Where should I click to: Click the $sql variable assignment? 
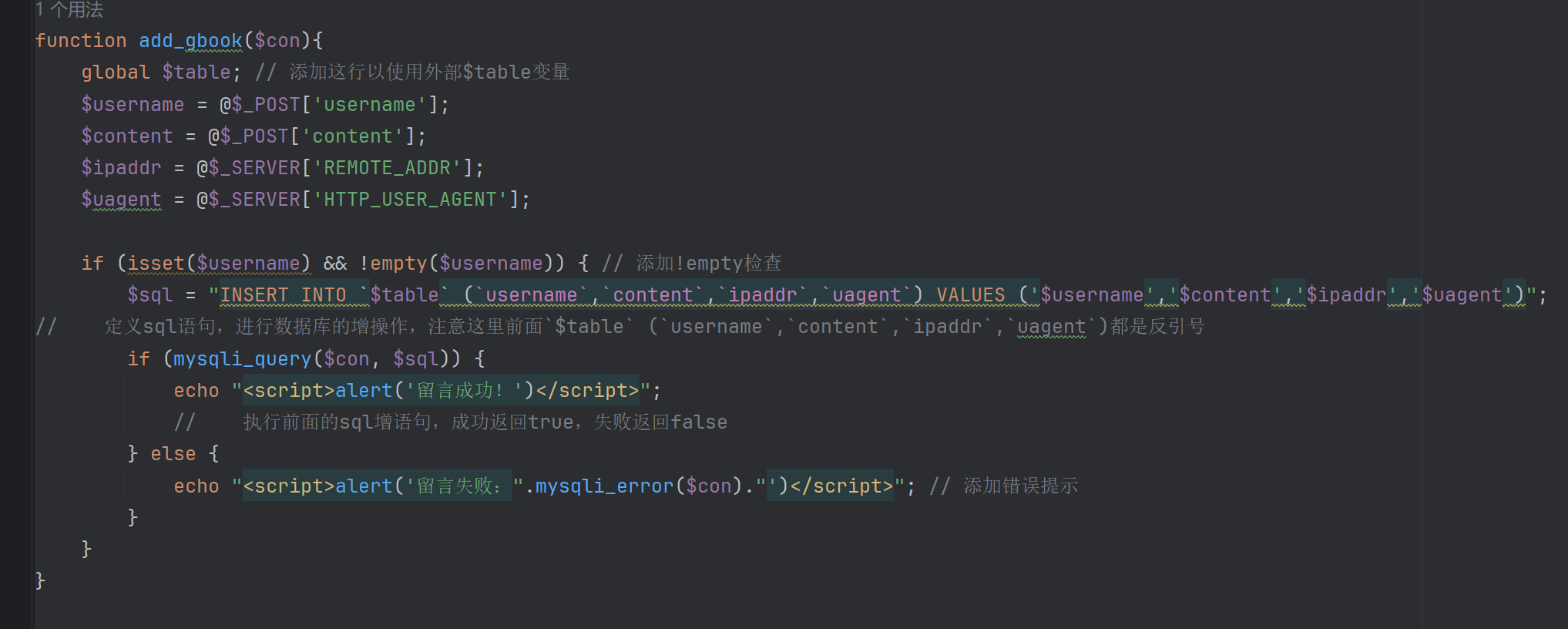click(150, 295)
